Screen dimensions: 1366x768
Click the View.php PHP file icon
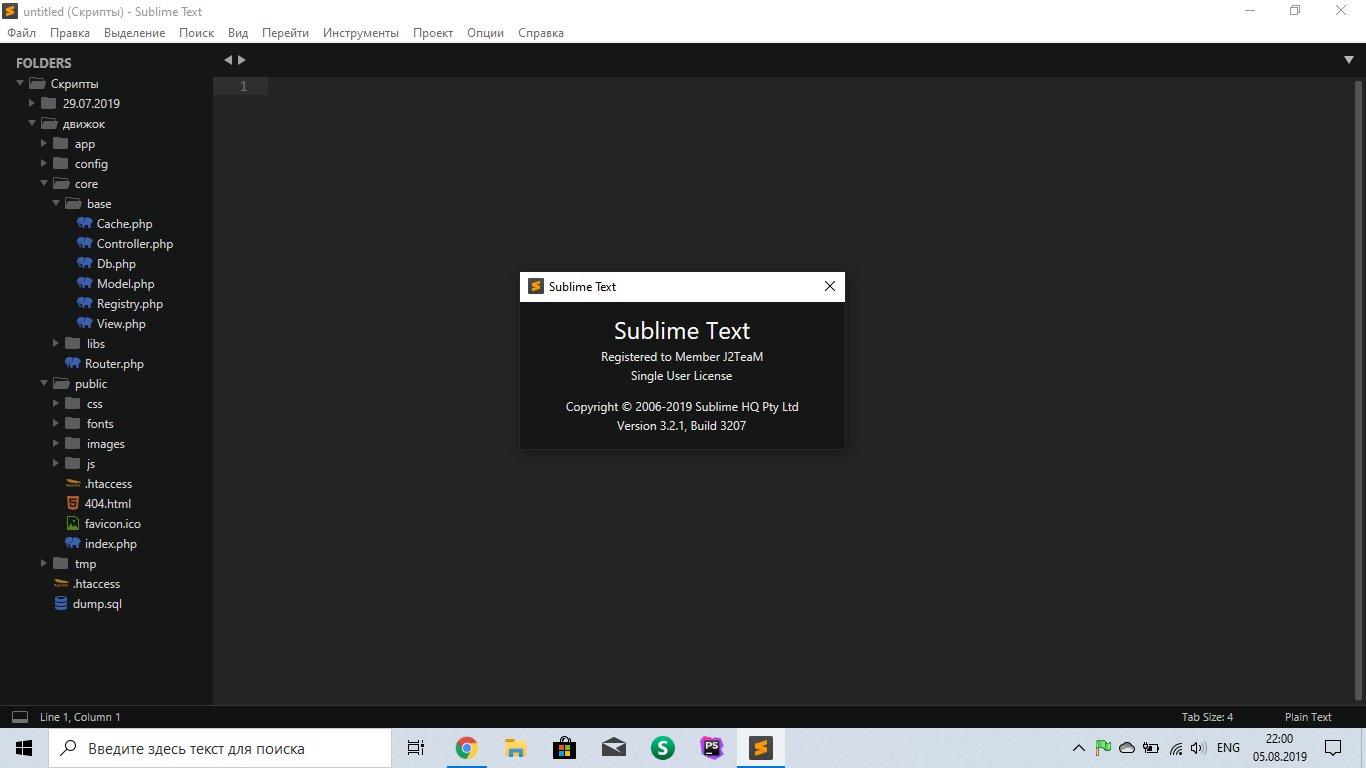coord(85,324)
